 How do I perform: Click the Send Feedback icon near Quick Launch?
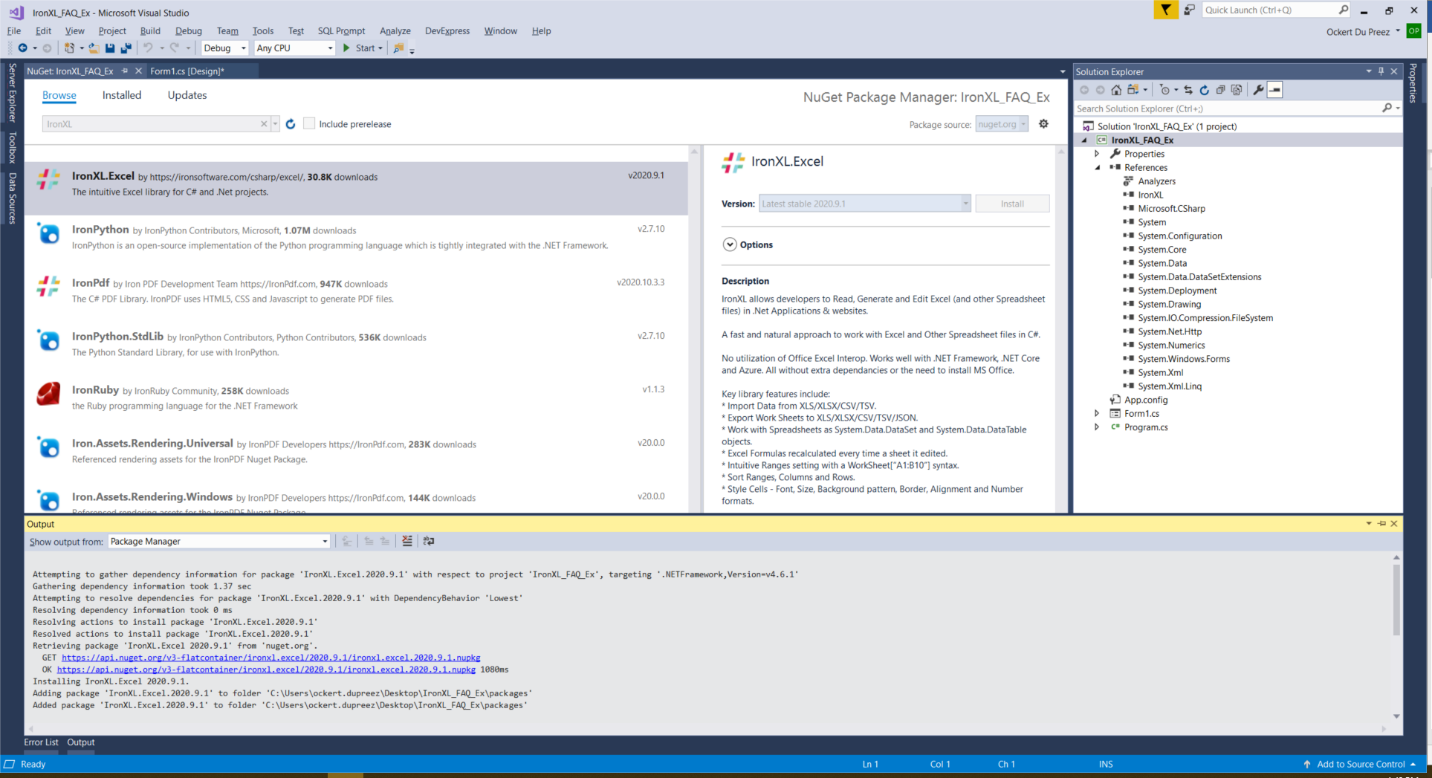[x=1190, y=10]
